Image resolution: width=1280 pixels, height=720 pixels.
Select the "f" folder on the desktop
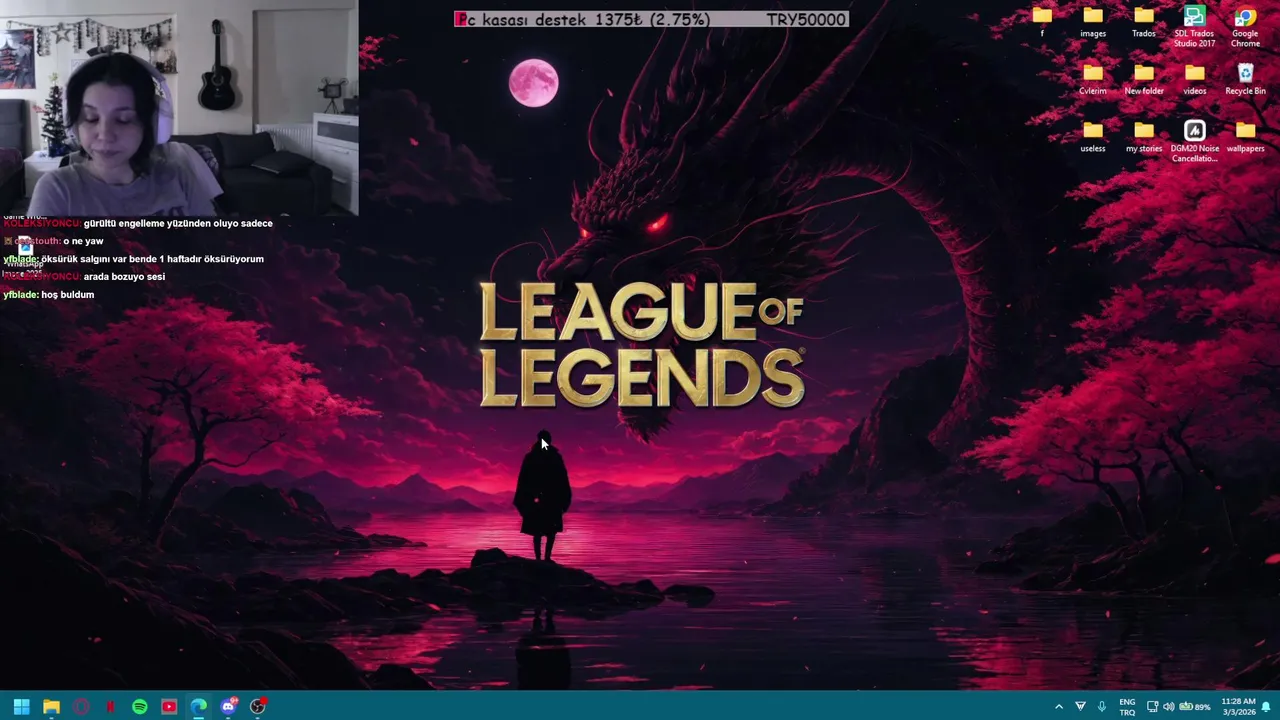[x=1042, y=22]
